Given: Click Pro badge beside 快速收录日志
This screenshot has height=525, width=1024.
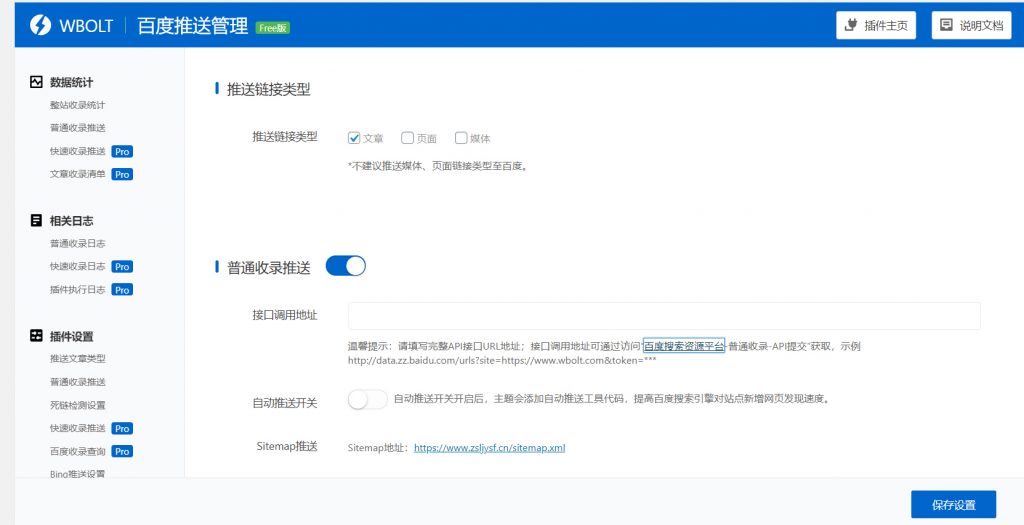Looking at the screenshot, I should click(122, 266).
